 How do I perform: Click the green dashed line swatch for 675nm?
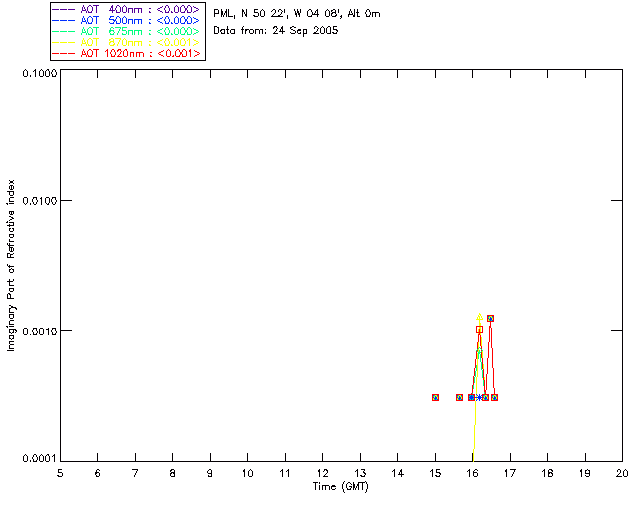[x=64, y=31]
